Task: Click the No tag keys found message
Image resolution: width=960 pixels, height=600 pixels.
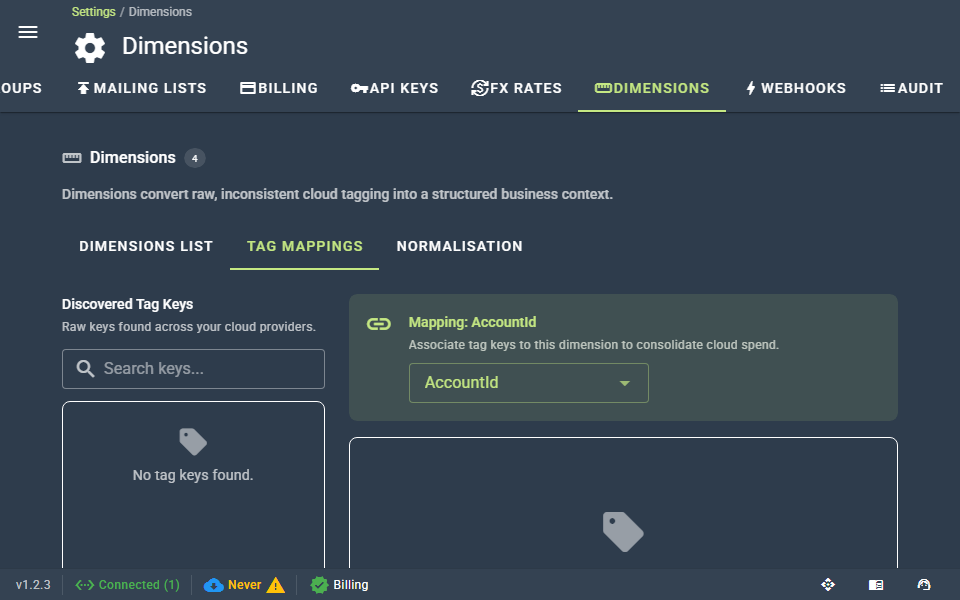Action: pyautogui.click(x=193, y=475)
